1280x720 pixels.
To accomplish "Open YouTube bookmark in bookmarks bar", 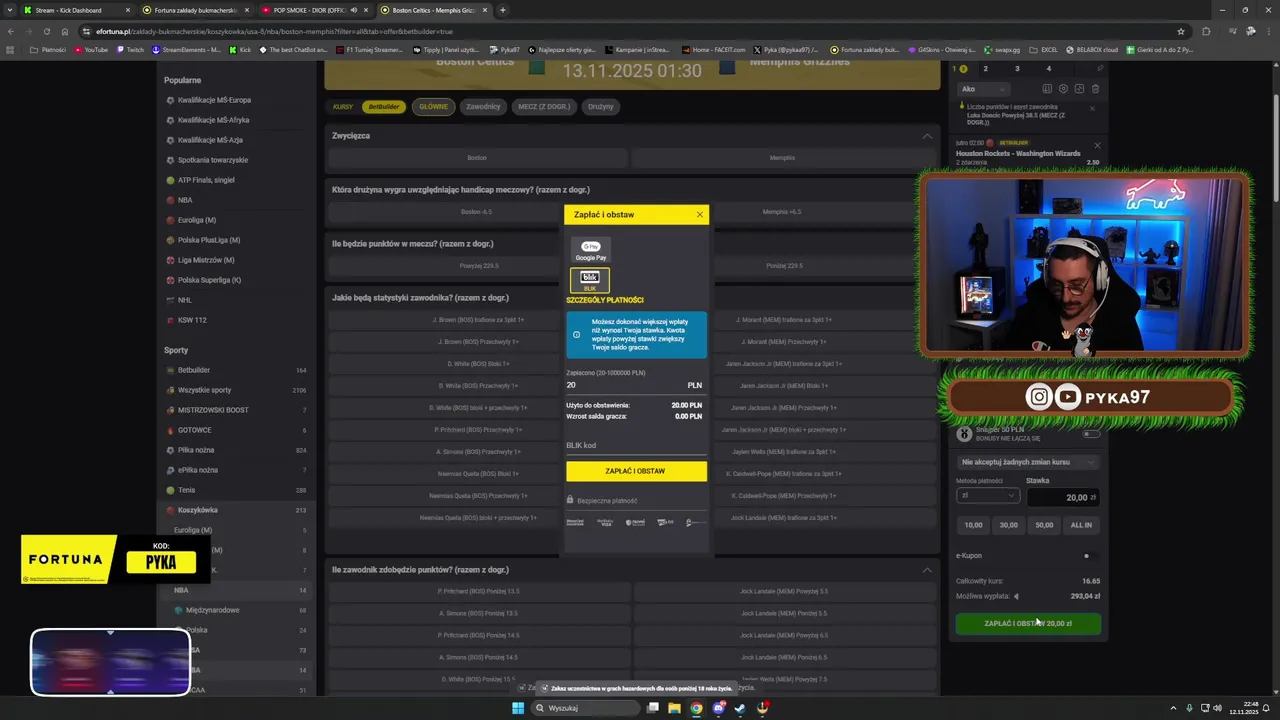I will [90, 49].
